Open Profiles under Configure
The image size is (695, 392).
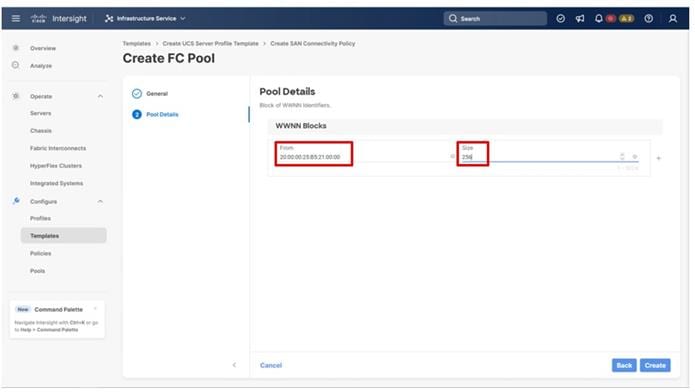pos(40,218)
